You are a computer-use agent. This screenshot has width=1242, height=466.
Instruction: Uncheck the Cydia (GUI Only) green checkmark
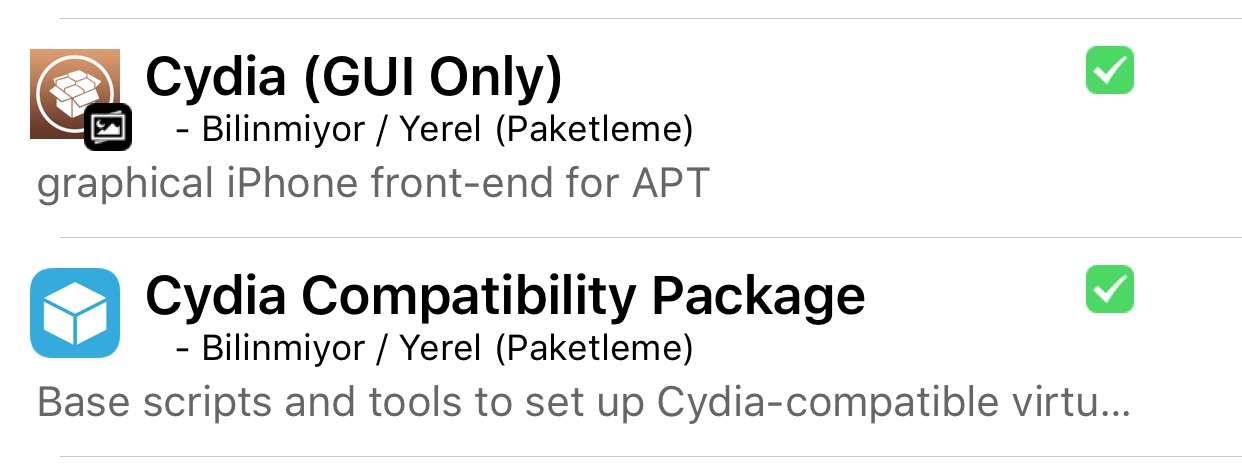tap(1109, 71)
